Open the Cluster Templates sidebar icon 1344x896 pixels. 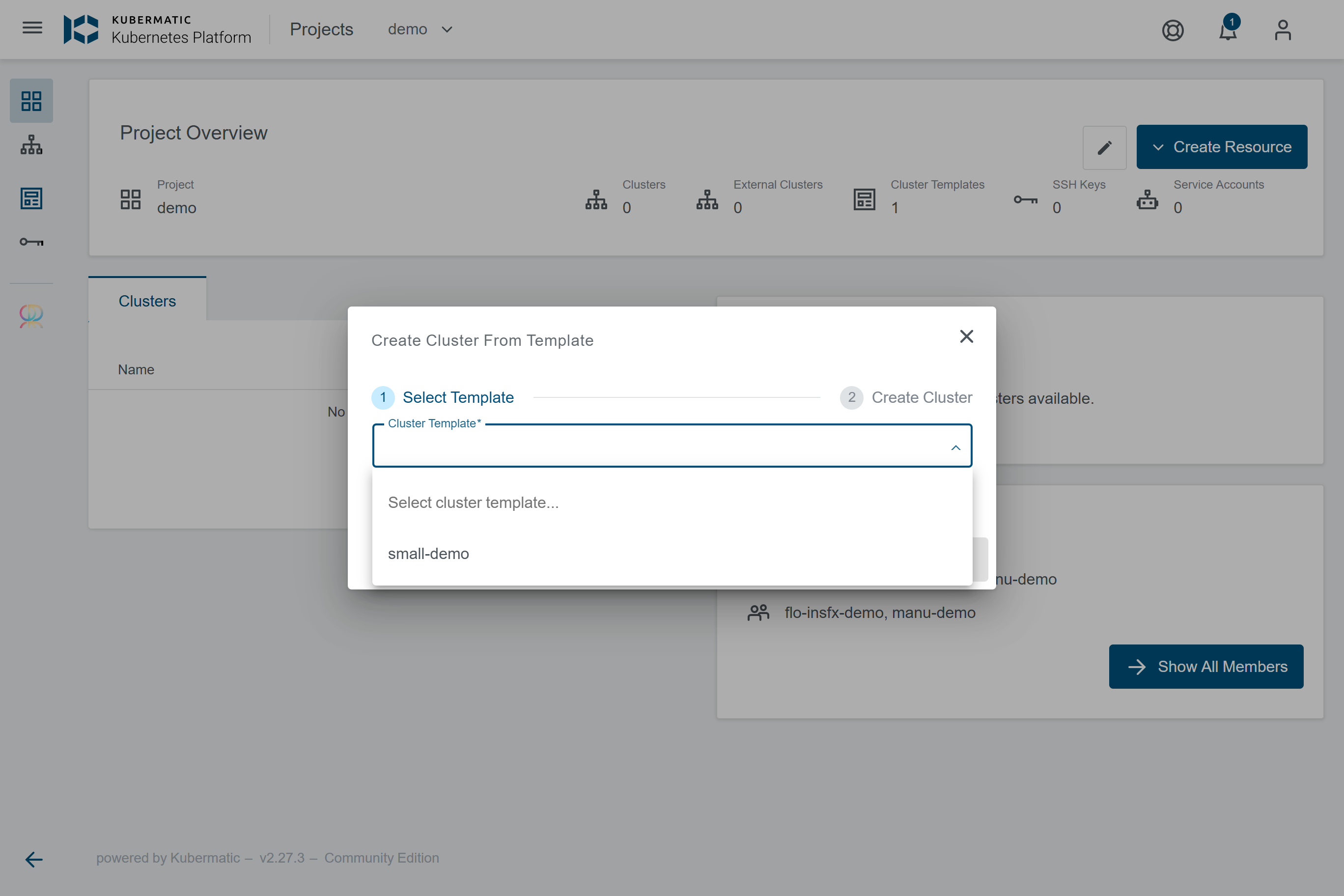pyautogui.click(x=31, y=198)
